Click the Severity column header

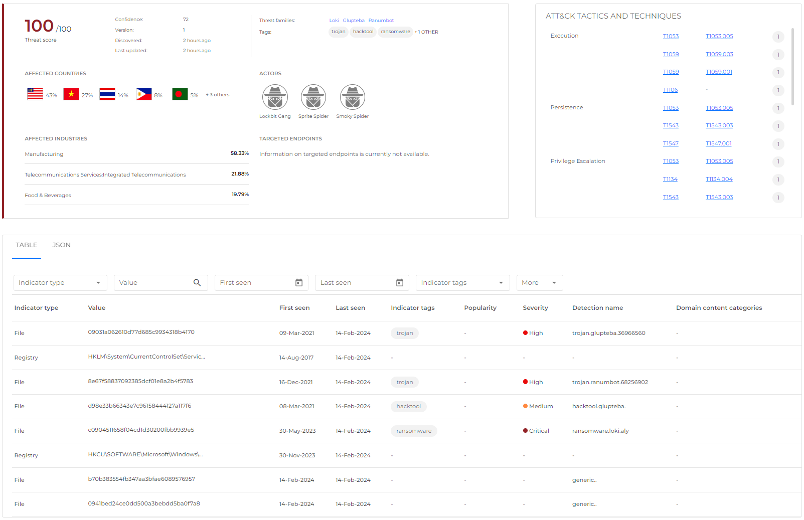click(535, 308)
